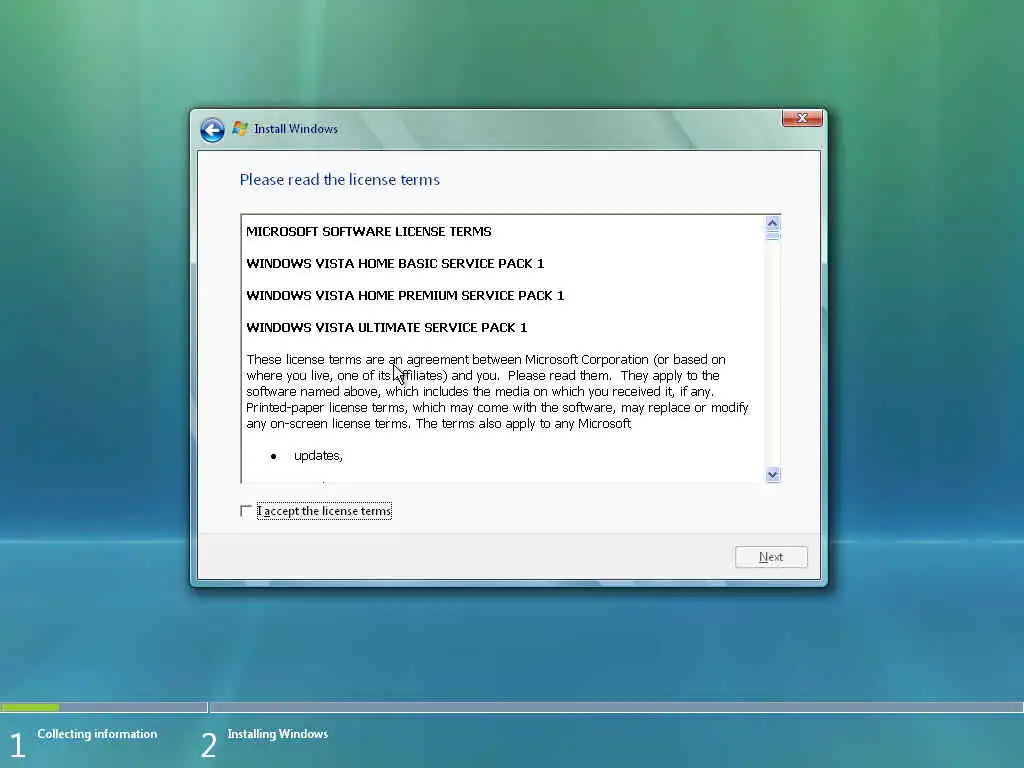The width and height of the screenshot is (1024, 768).
Task: Click the I accept the license terms label
Action: [325, 511]
